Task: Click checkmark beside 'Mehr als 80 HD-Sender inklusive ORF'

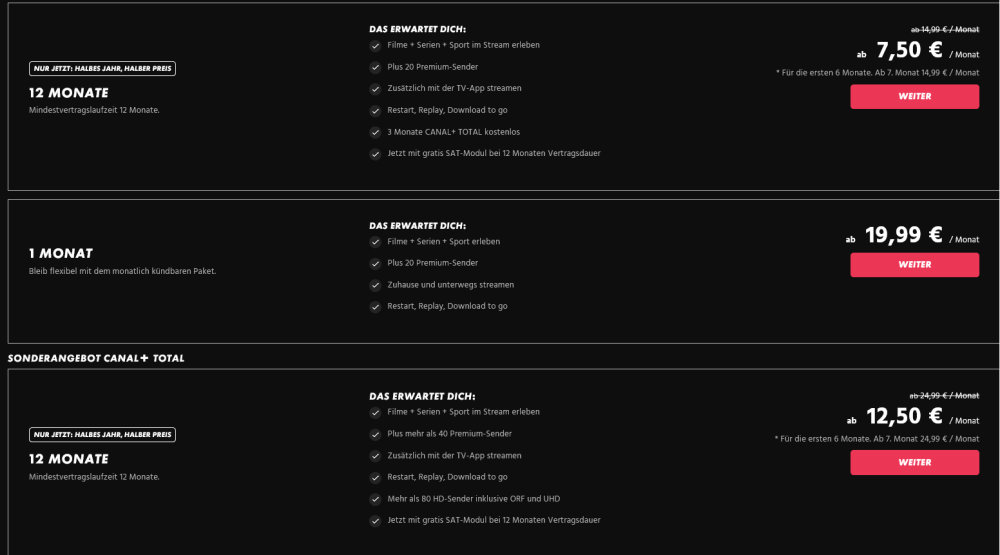Action: pyautogui.click(x=375, y=499)
